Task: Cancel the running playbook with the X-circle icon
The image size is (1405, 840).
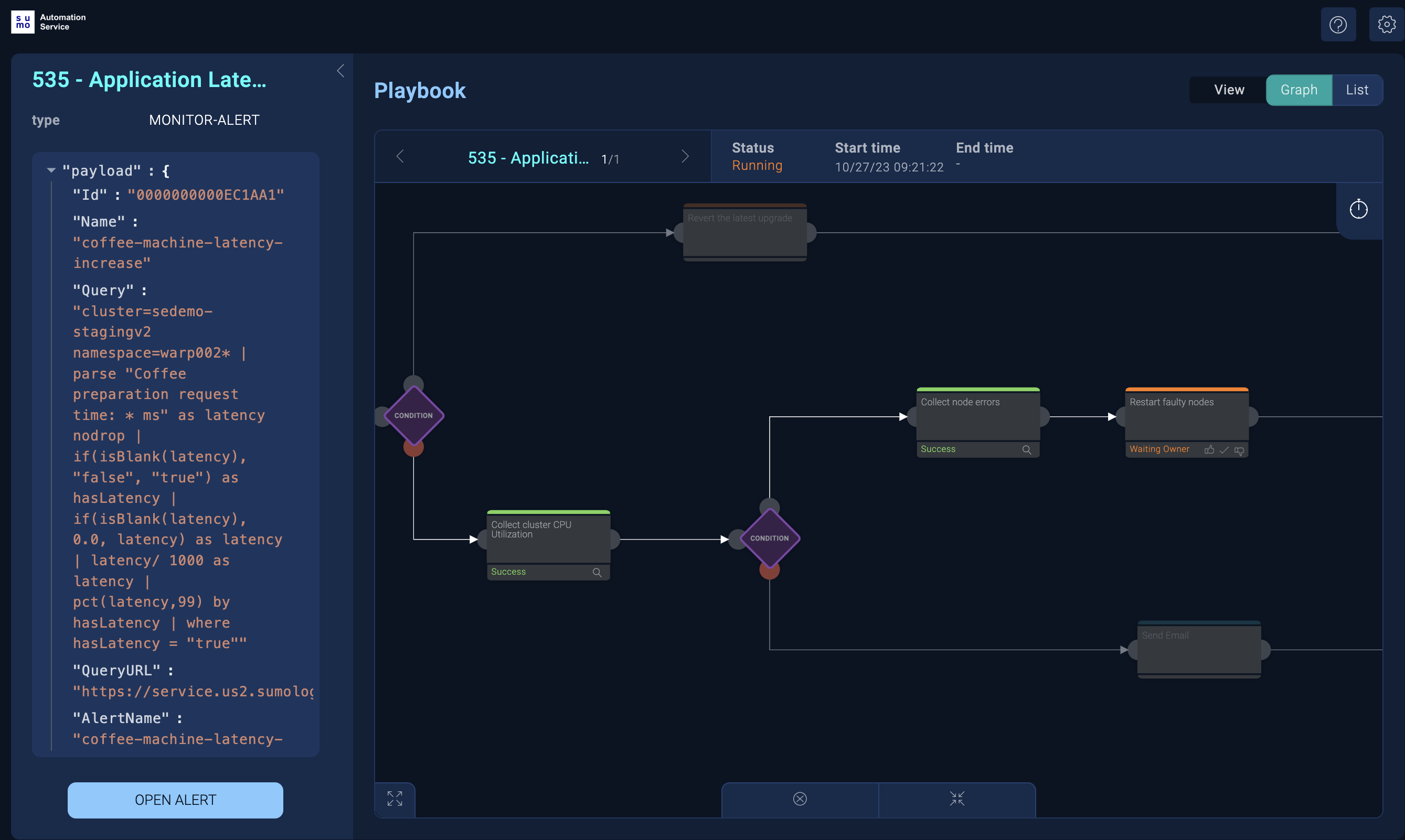Action: pos(800,799)
